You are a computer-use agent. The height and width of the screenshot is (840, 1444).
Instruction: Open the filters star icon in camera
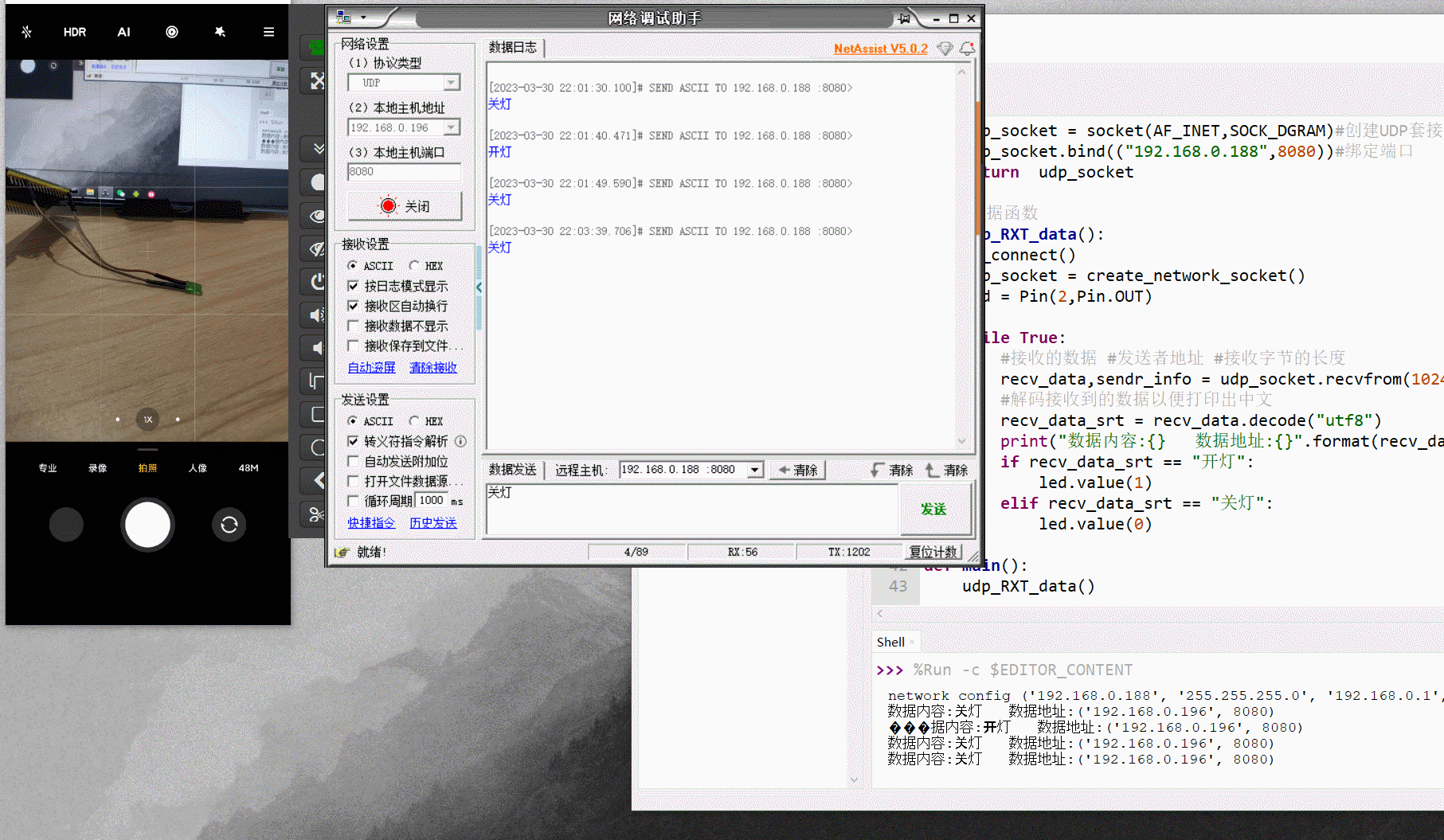tap(220, 32)
